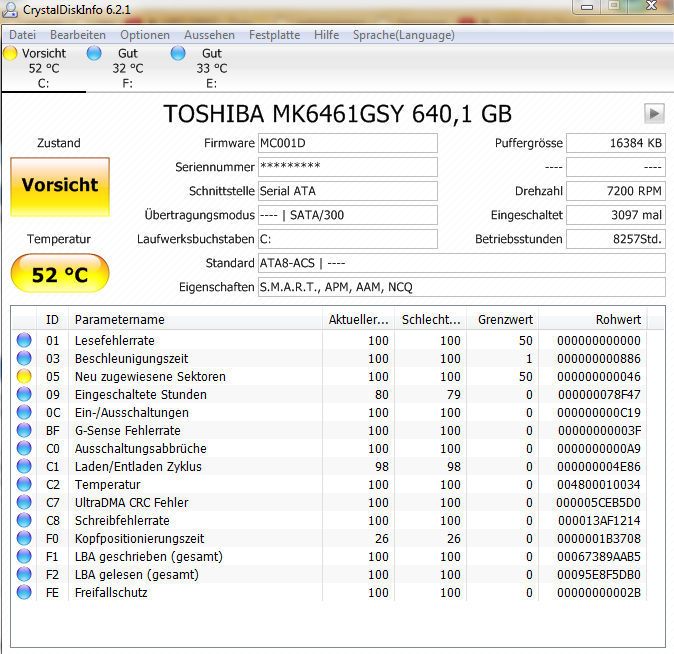The image size is (674, 654).
Task: Click yellow warning icon for Neu zugewiesene Sektoren
Action: pos(24,376)
